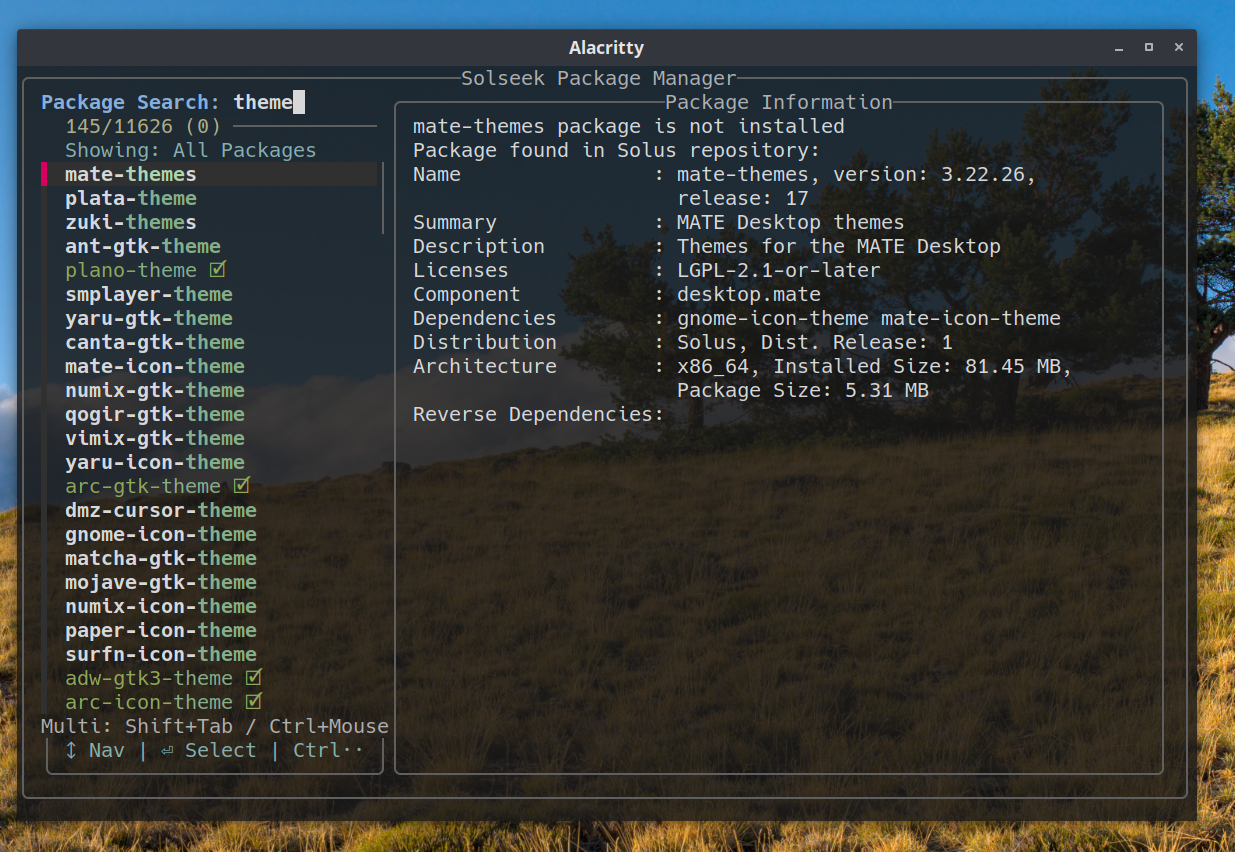Choose mojave-gtk-theme from the list

(160, 582)
